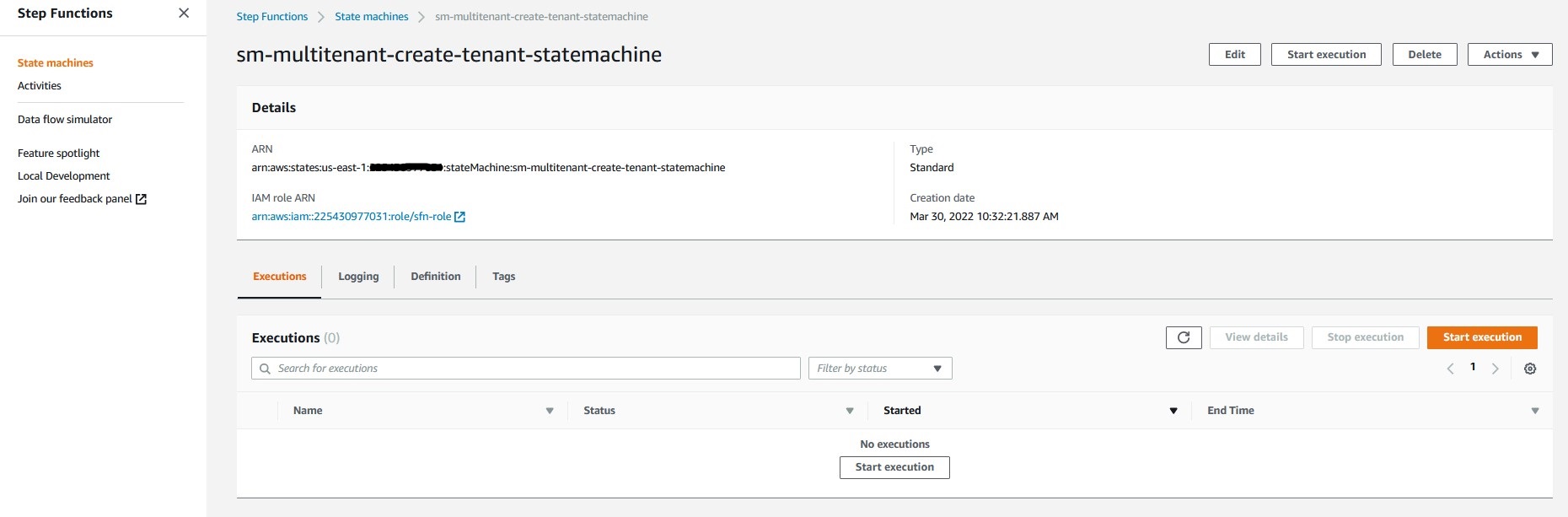
Task: Click magnifier icon in executions search
Action: click(x=265, y=369)
